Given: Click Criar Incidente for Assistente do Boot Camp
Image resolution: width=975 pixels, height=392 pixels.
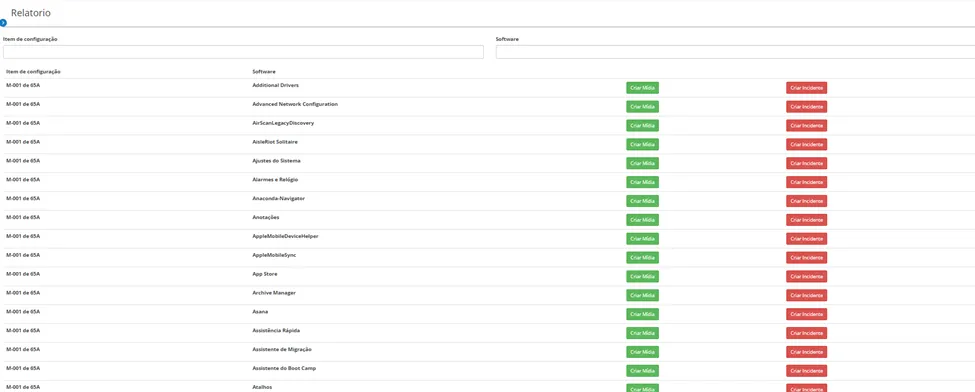Looking at the screenshot, I should pos(806,371).
